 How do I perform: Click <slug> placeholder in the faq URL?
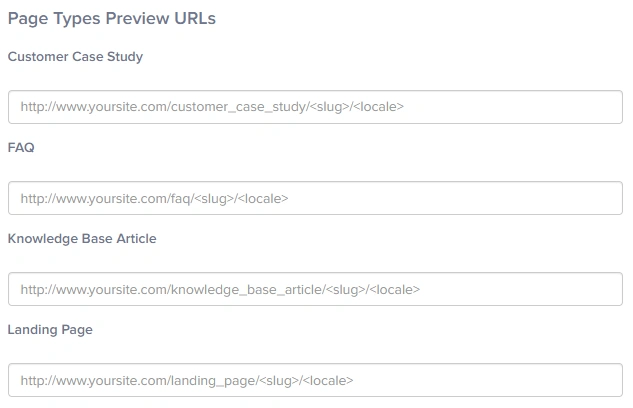pos(212,198)
